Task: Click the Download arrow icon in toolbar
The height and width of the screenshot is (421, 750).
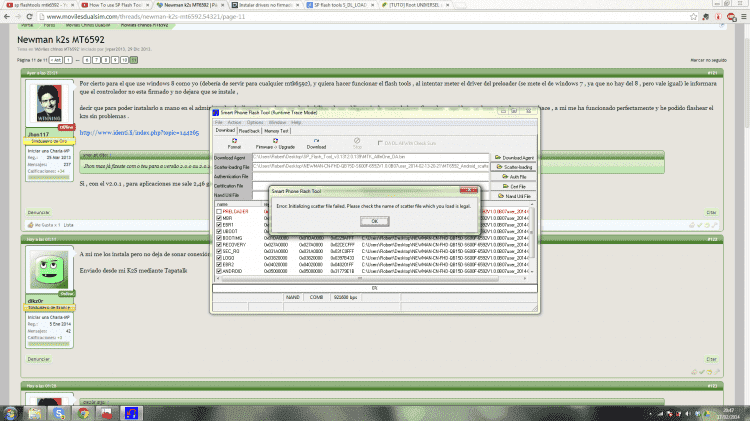Action: coord(316,144)
